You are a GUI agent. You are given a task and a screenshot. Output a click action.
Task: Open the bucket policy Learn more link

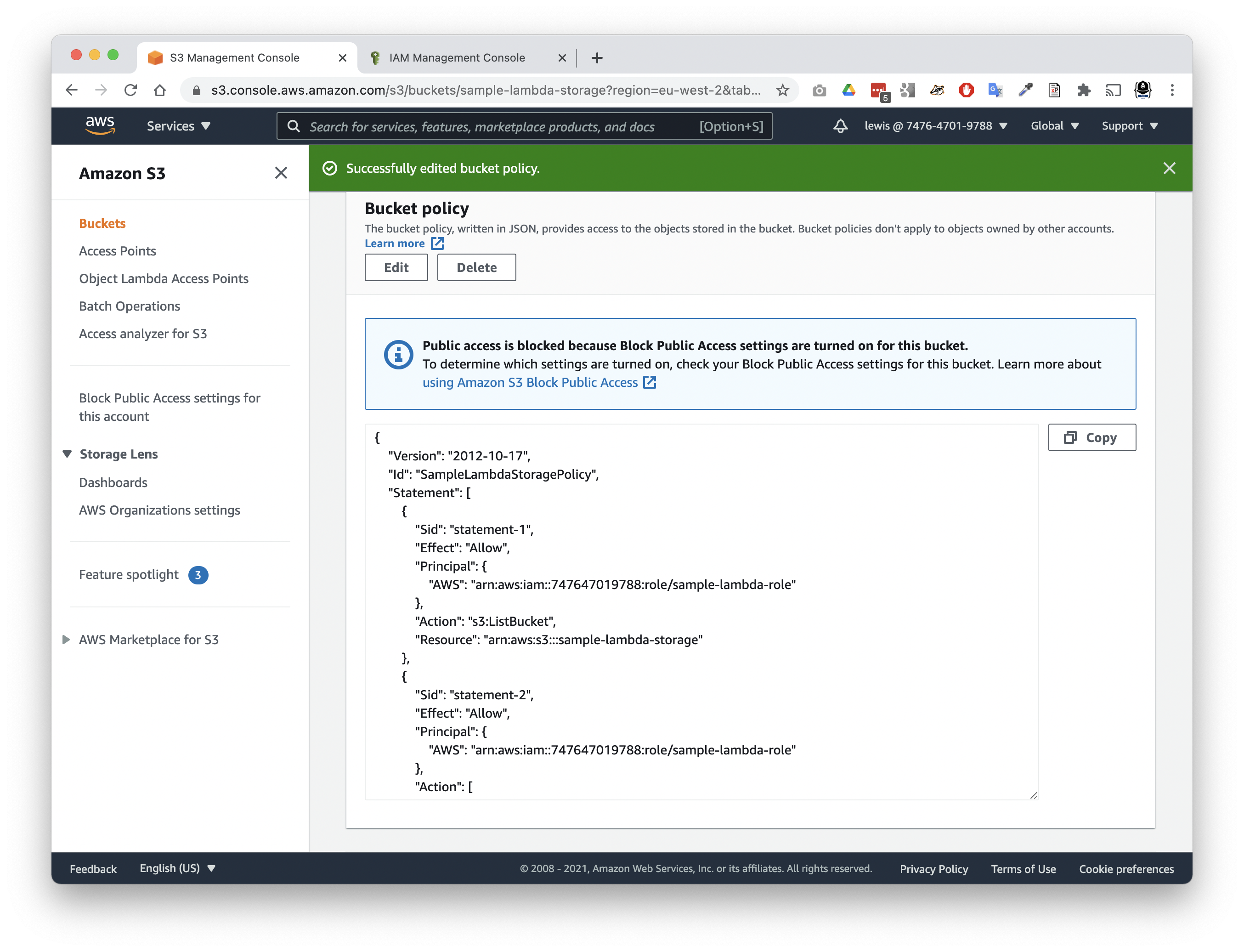tap(404, 243)
